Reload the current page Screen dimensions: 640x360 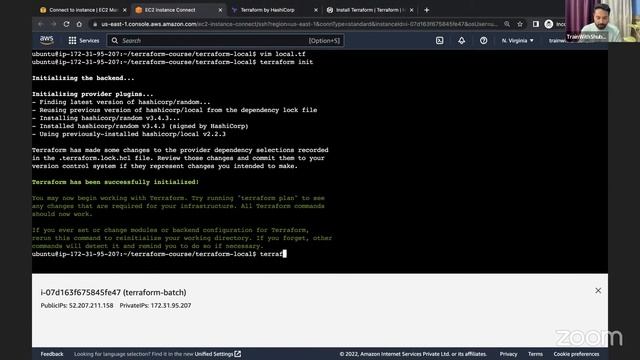click(x=66, y=24)
